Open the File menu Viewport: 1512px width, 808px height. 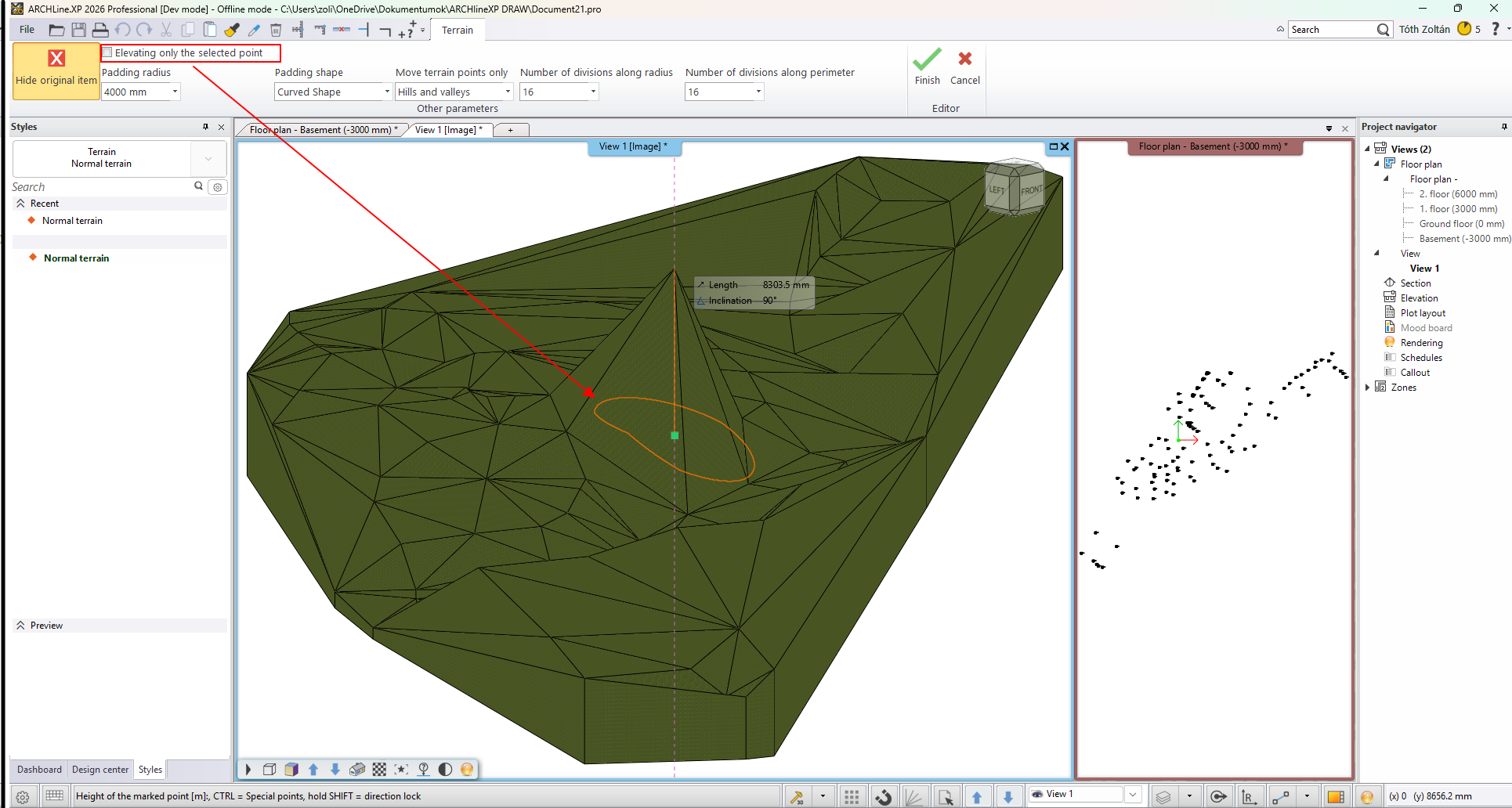pos(27,30)
